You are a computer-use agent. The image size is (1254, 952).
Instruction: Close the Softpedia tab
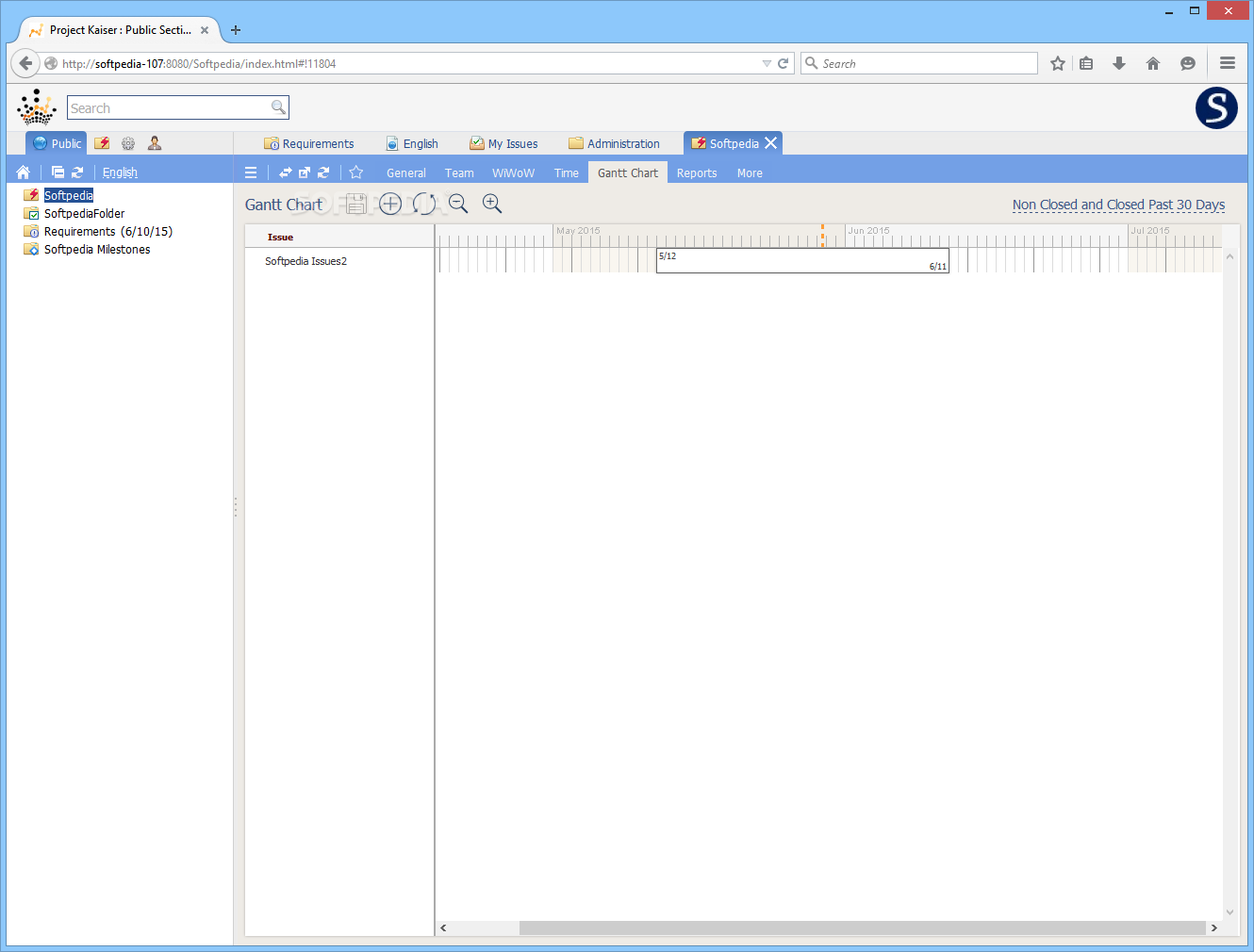point(771,143)
